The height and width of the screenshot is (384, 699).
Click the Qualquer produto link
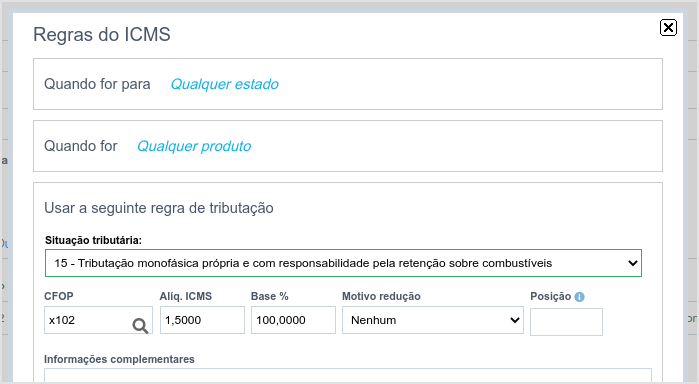[194, 146]
